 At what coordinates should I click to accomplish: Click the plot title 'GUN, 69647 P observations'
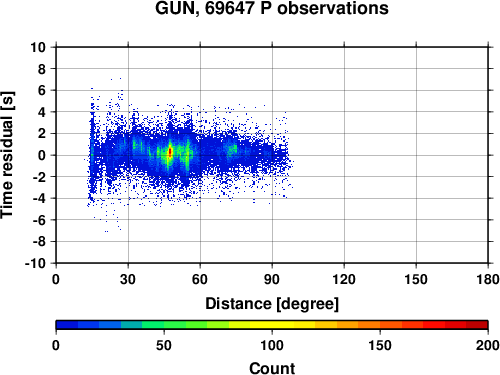pyautogui.click(x=272, y=8)
